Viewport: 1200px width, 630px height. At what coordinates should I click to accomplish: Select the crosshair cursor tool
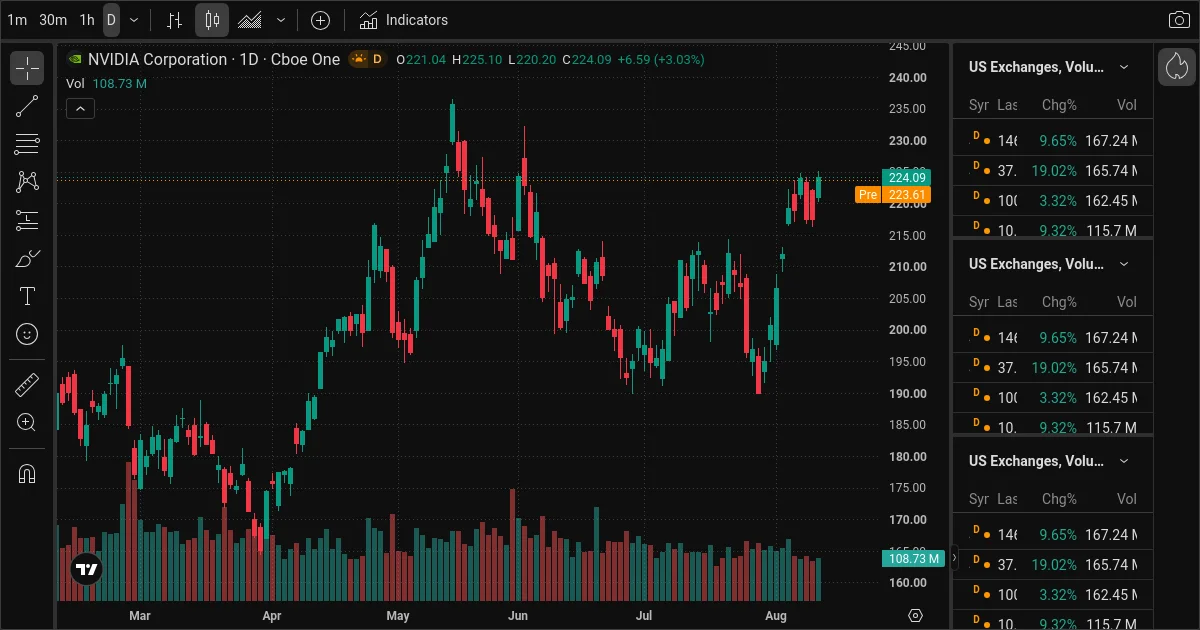point(27,68)
